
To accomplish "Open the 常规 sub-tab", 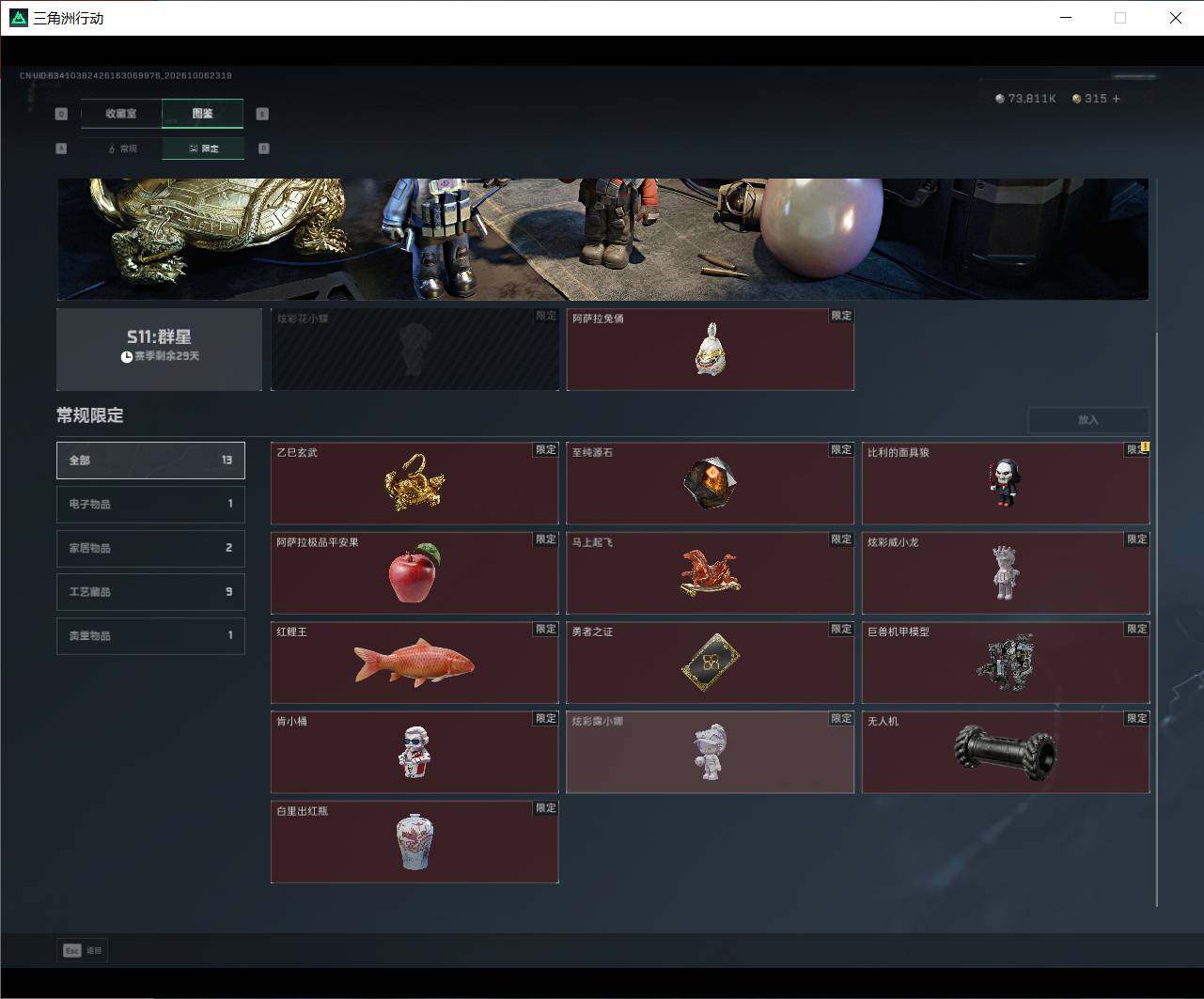I will (x=121, y=148).
